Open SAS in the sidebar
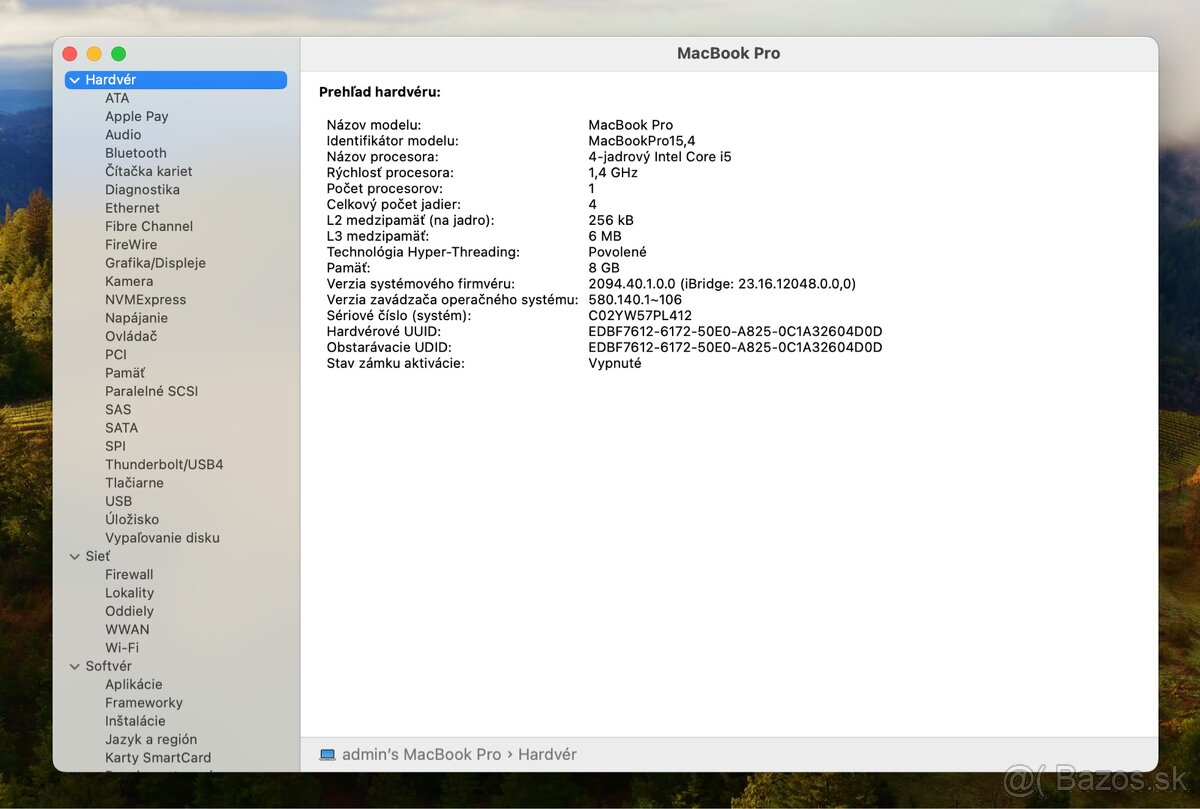 (x=118, y=410)
